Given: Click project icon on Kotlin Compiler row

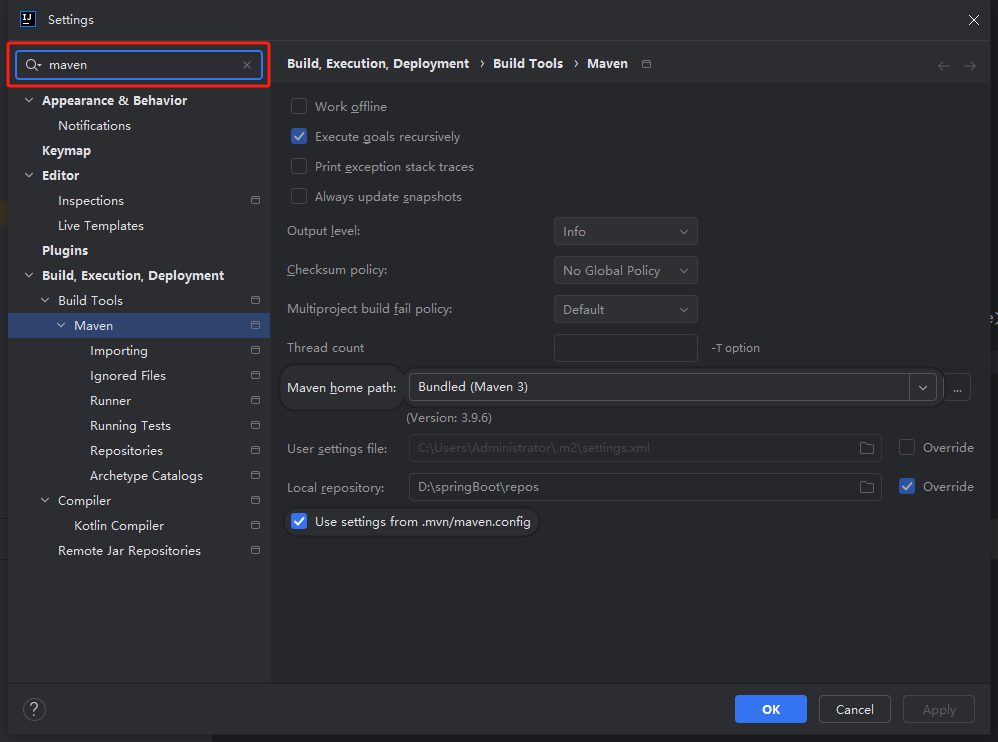Looking at the screenshot, I should [x=255, y=525].
